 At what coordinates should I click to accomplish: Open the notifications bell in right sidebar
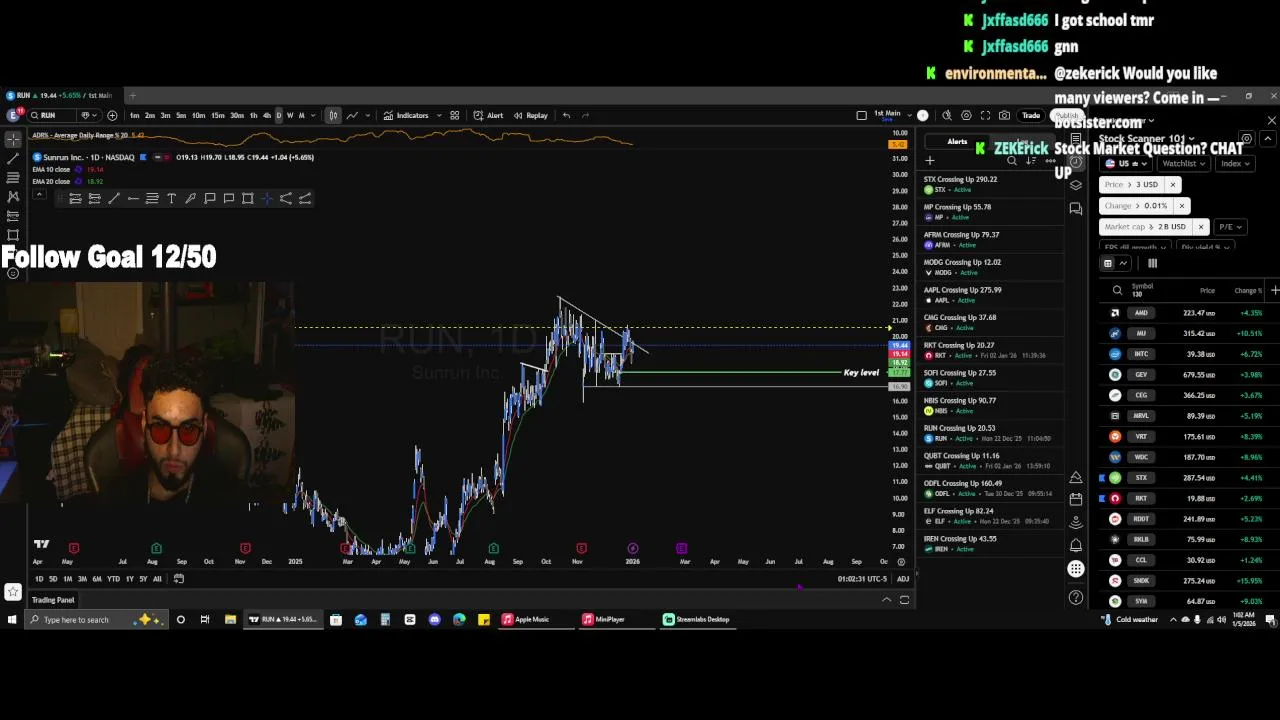(1076, 545)
